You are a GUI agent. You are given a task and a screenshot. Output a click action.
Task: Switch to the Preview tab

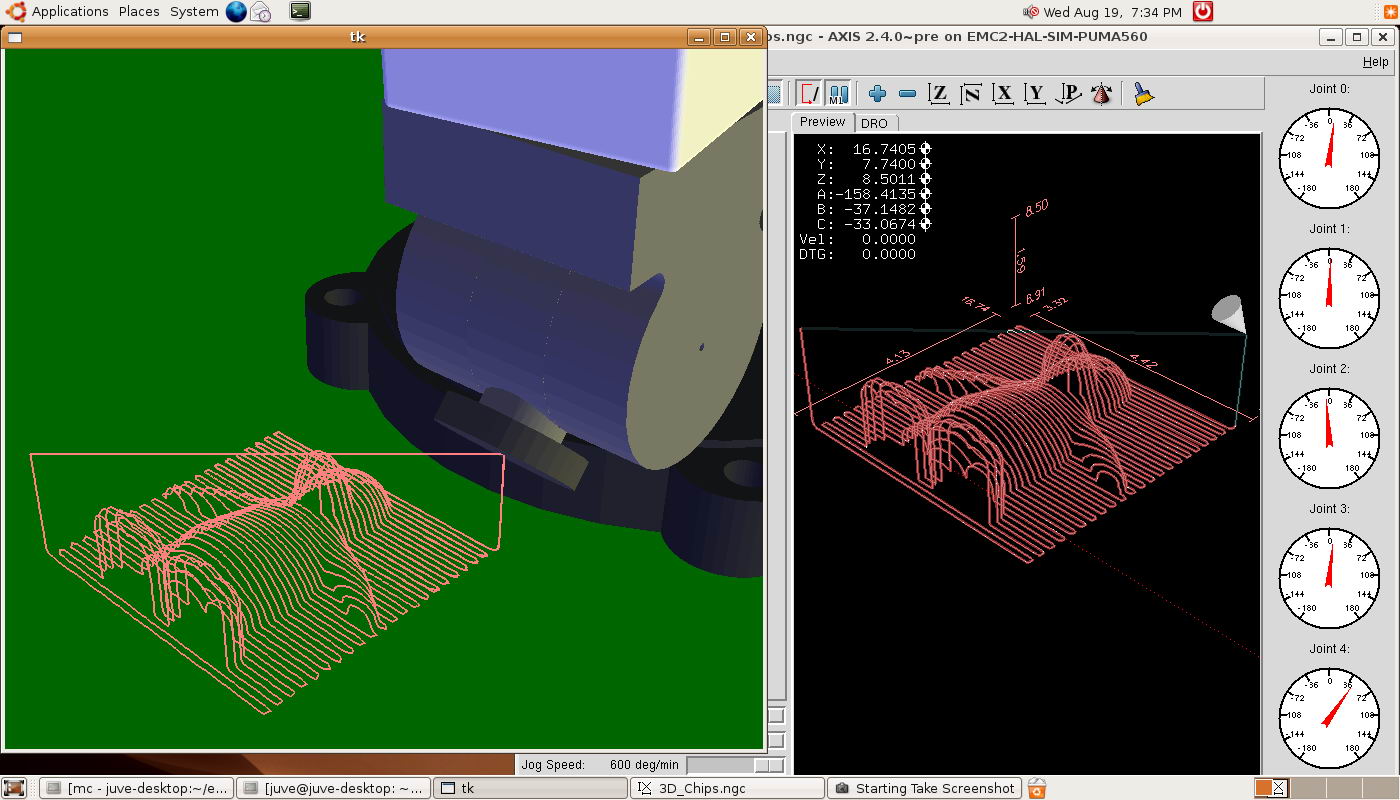click(822, 122)
